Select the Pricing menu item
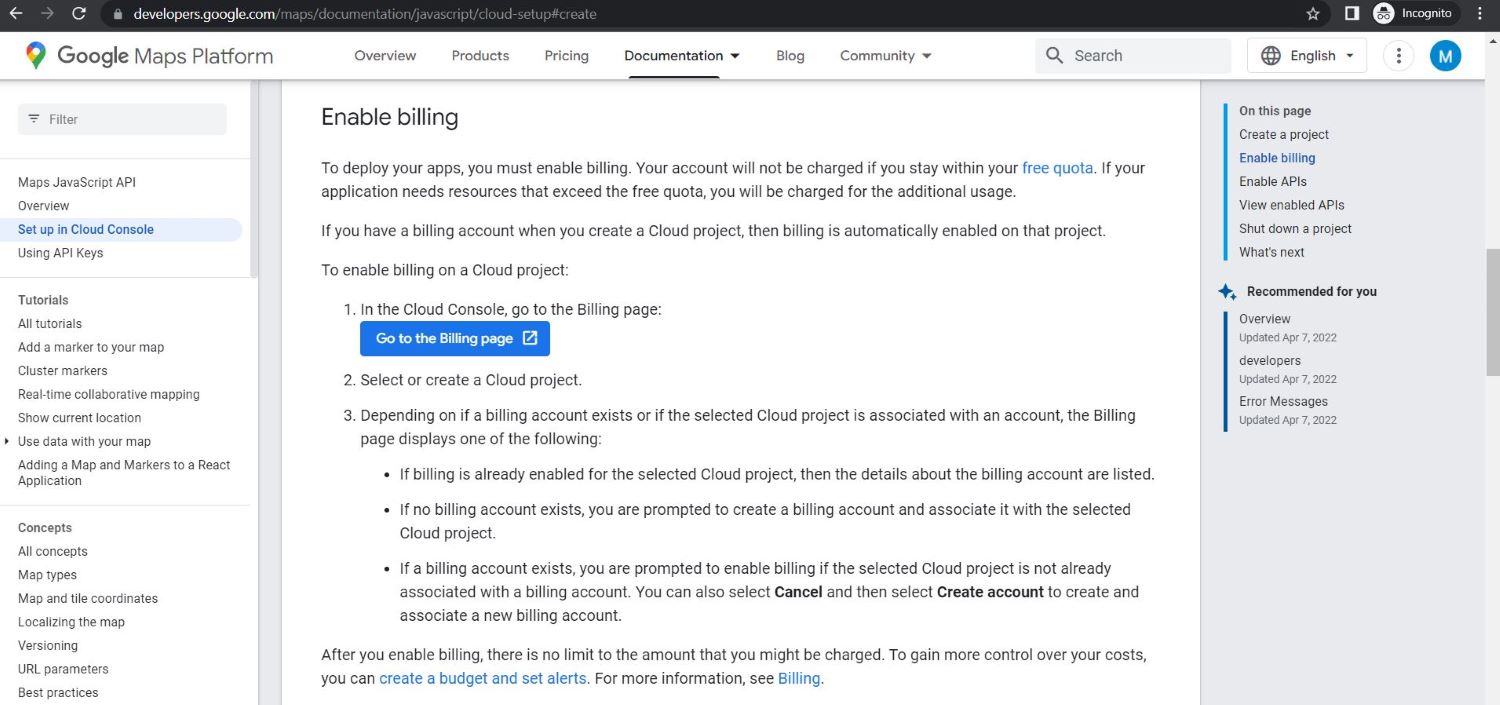Screen dimensions: 1500x705 566,56
